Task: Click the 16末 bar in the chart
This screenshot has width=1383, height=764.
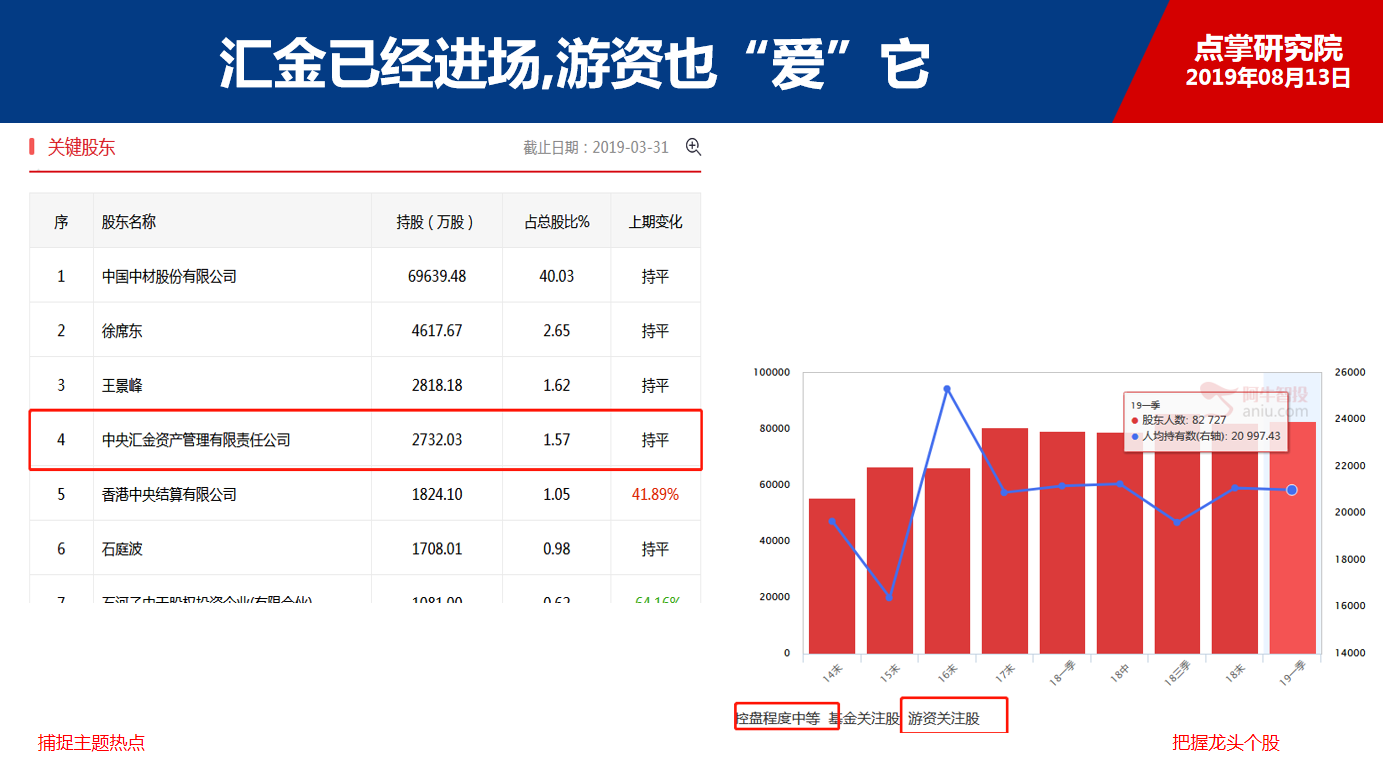Action: click(947, 560)
